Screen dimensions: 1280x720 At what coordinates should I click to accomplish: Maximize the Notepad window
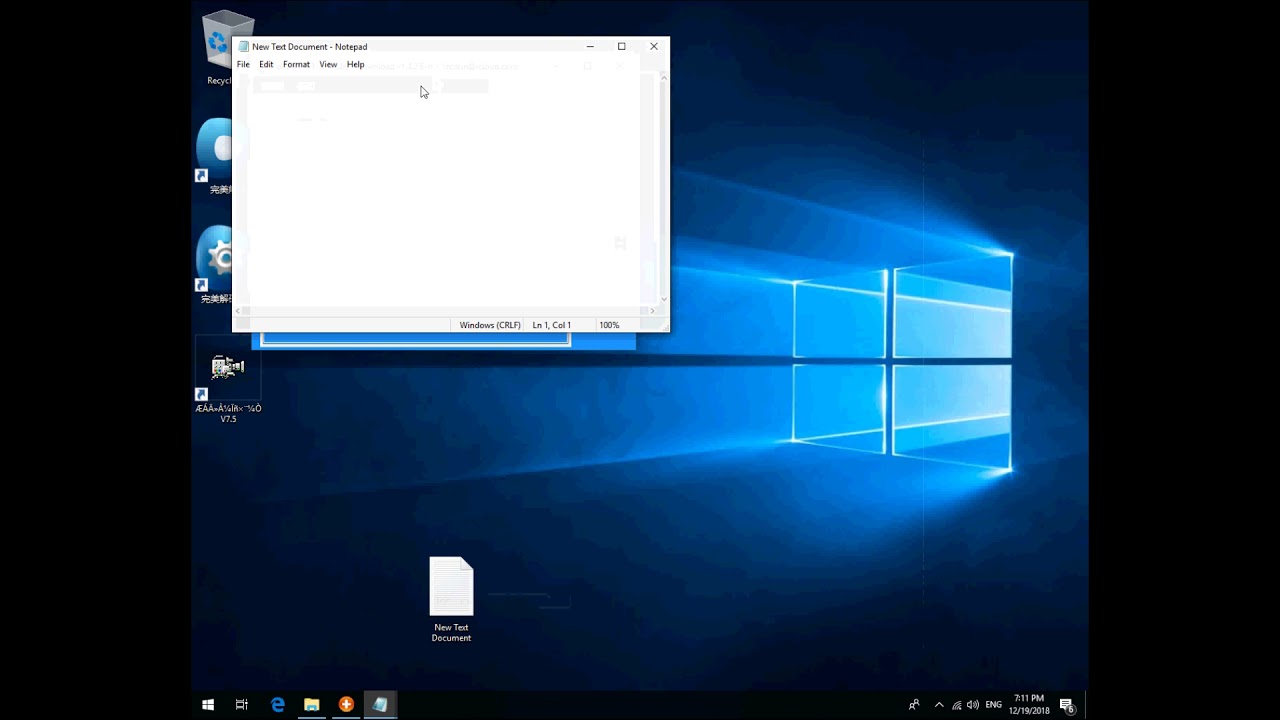(x=622, y=46)
